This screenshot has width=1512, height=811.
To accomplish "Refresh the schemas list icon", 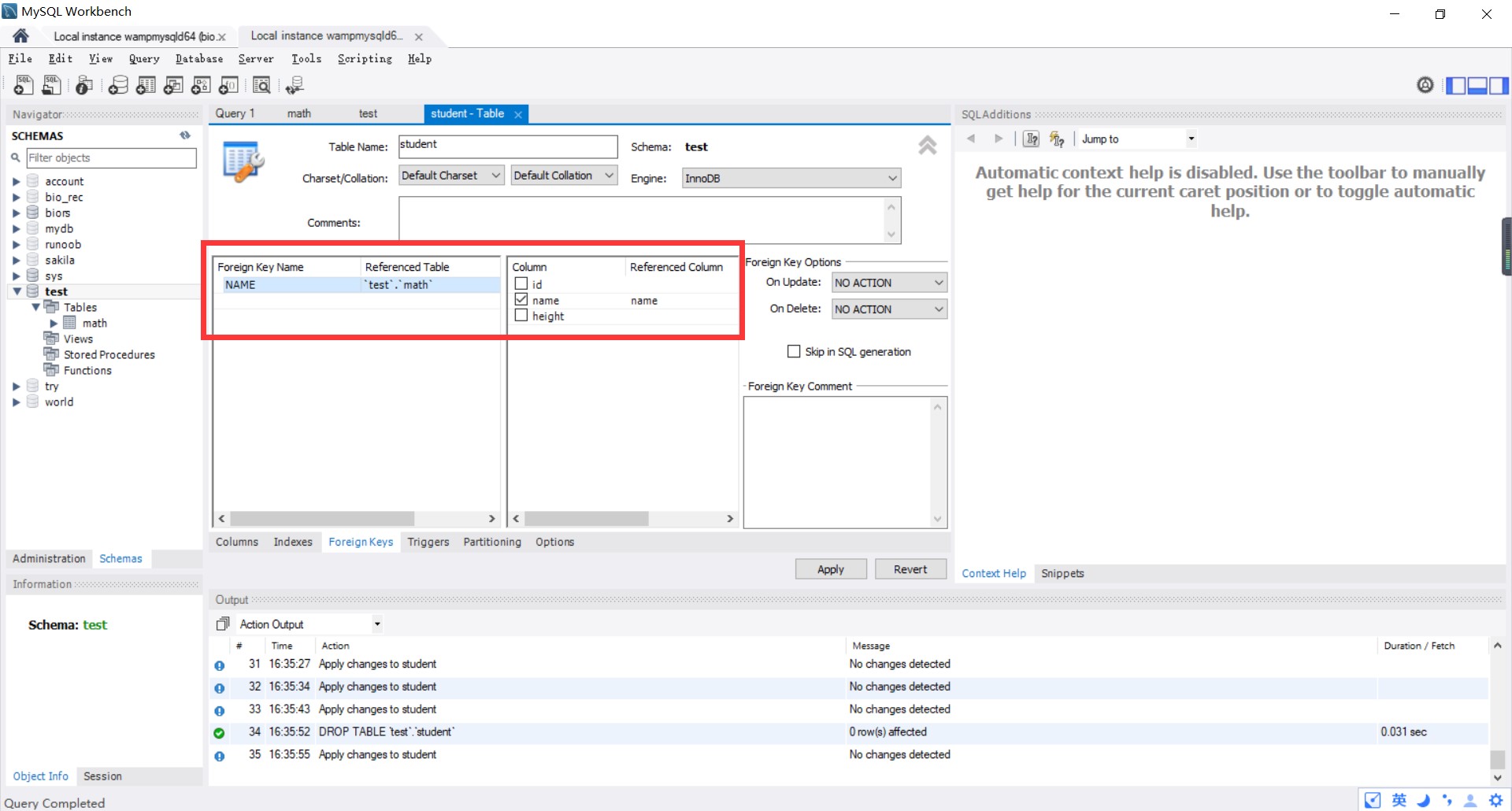I will point(185,135).
